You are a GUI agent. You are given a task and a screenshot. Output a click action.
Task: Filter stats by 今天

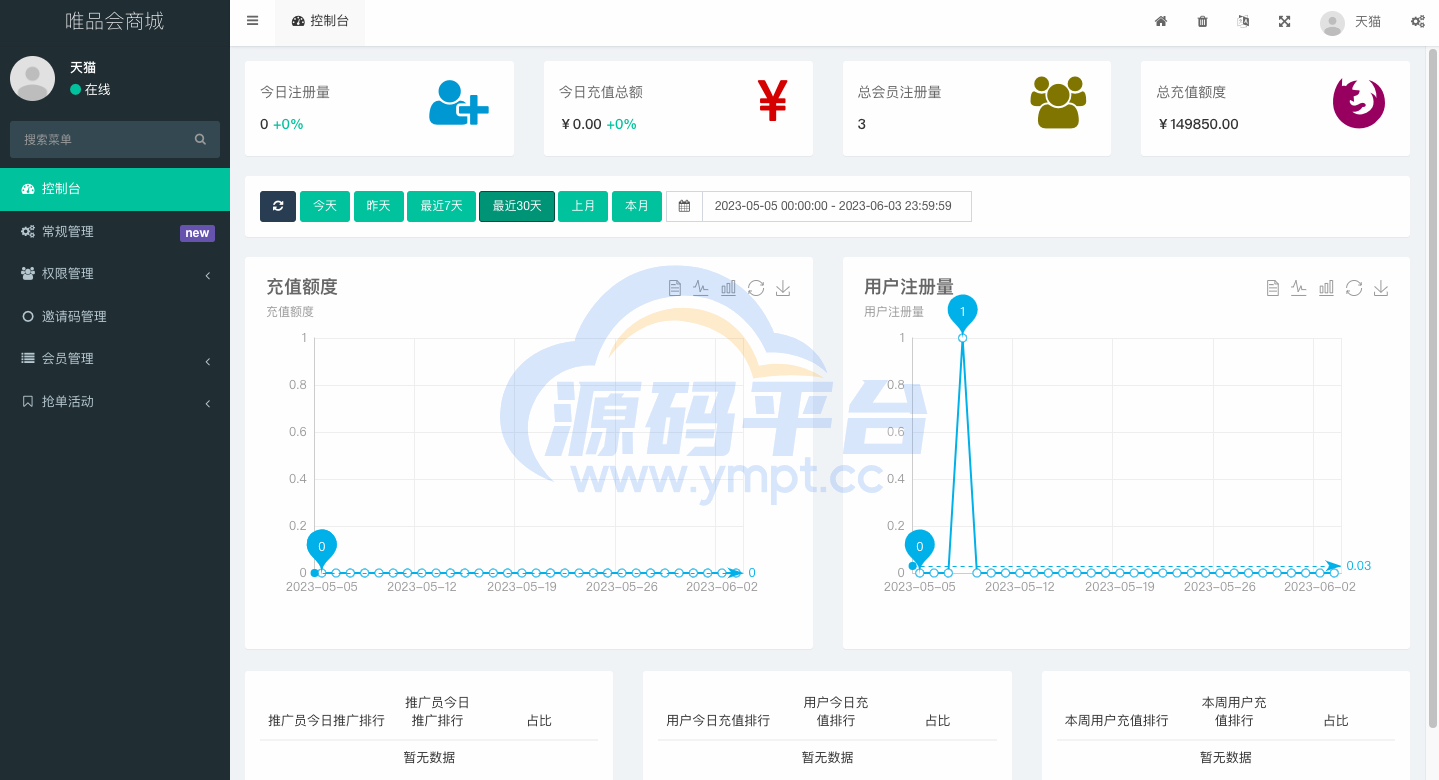[x=325, y=206]
